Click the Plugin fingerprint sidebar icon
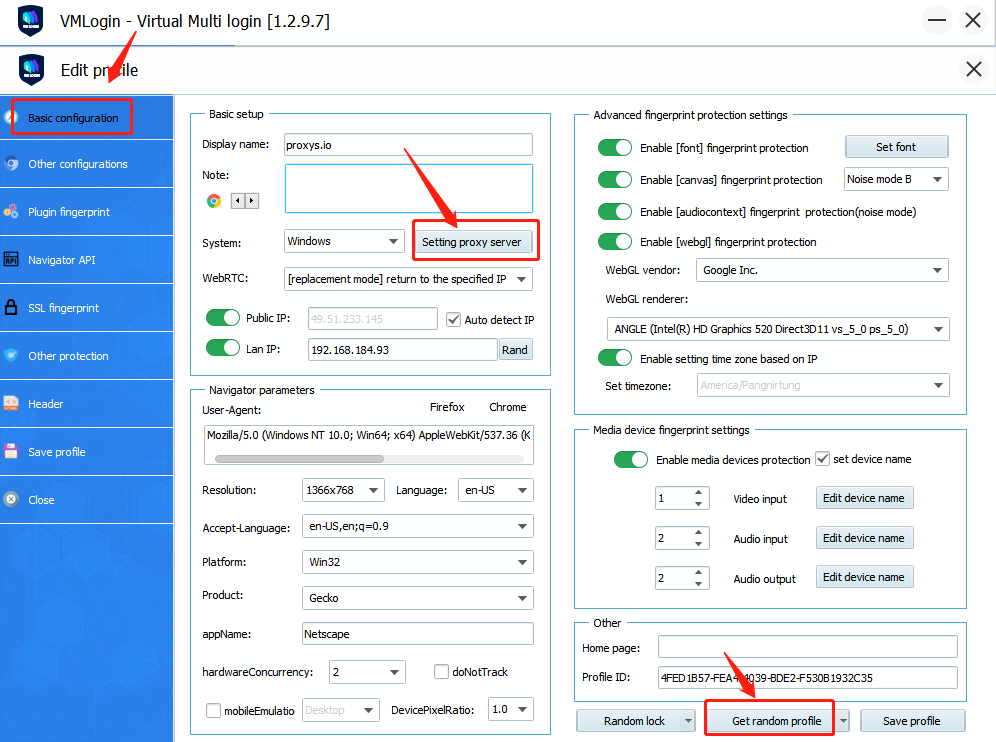The image size is (996, 742). click(11, 212)
